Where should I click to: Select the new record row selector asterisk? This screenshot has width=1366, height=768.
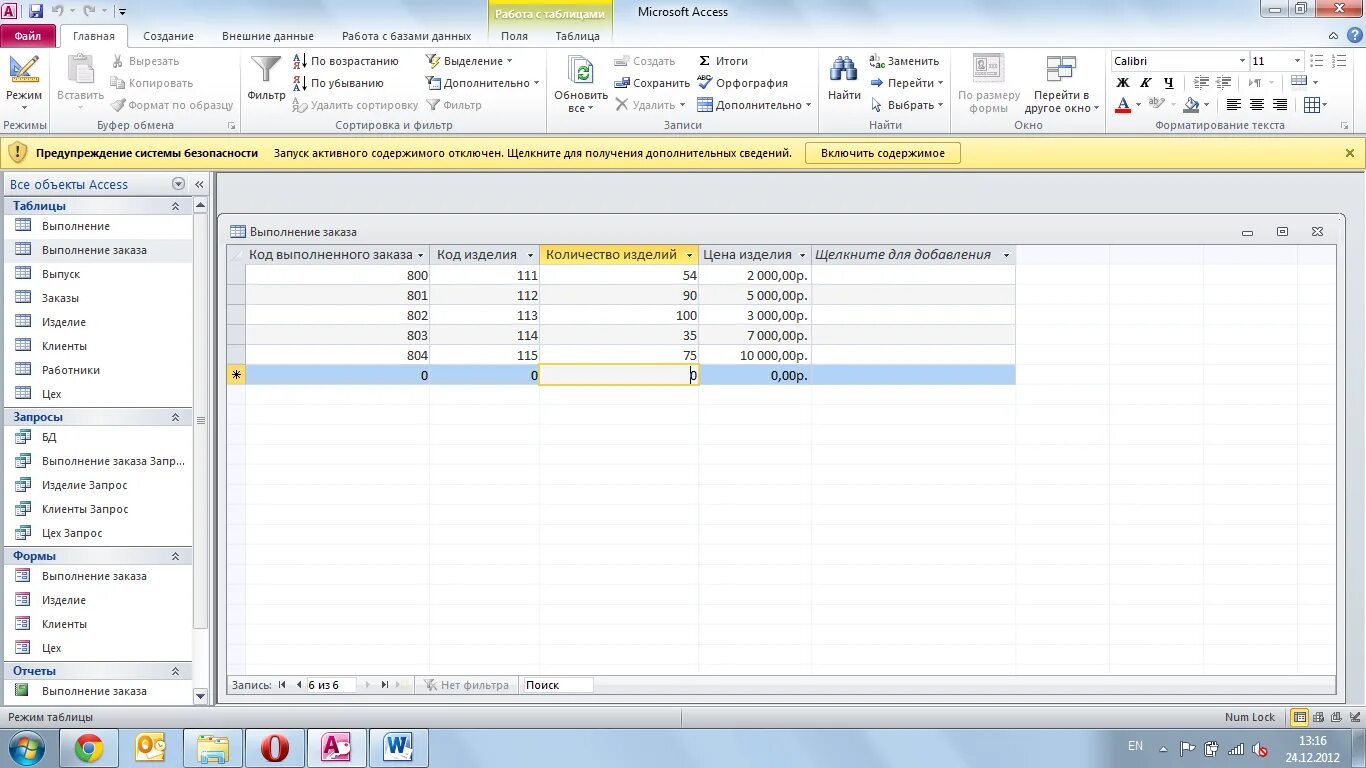click(236, 375)
